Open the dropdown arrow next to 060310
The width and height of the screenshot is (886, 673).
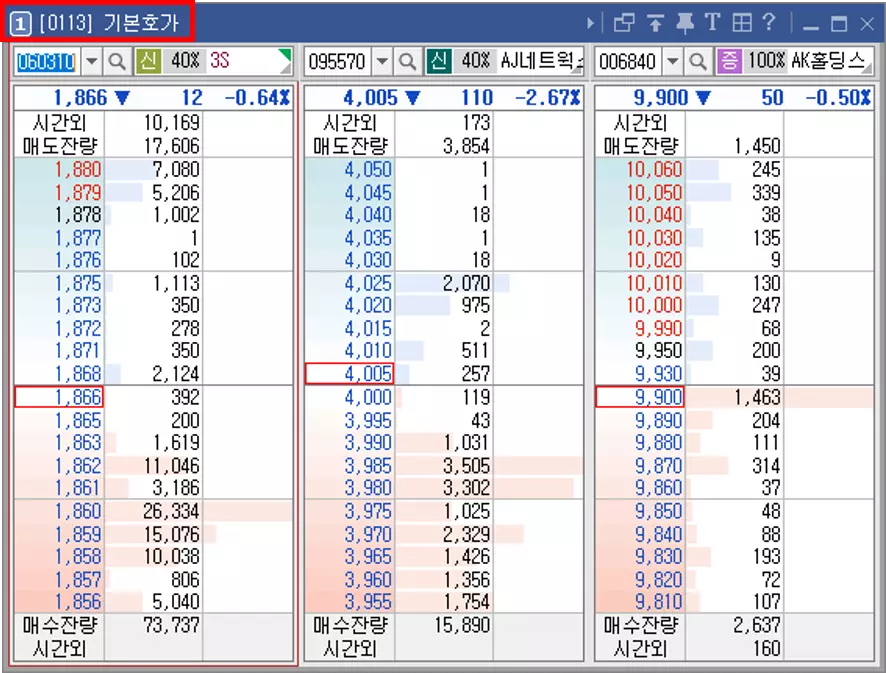92,61
